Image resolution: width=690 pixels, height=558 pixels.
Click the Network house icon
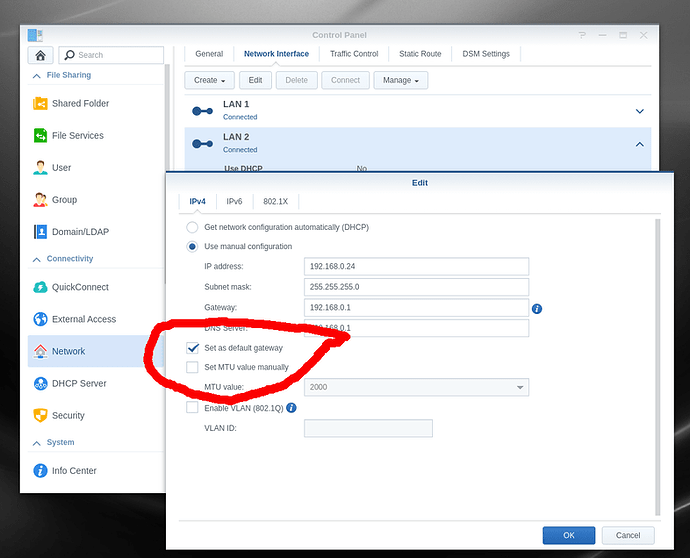click(40, 351)
